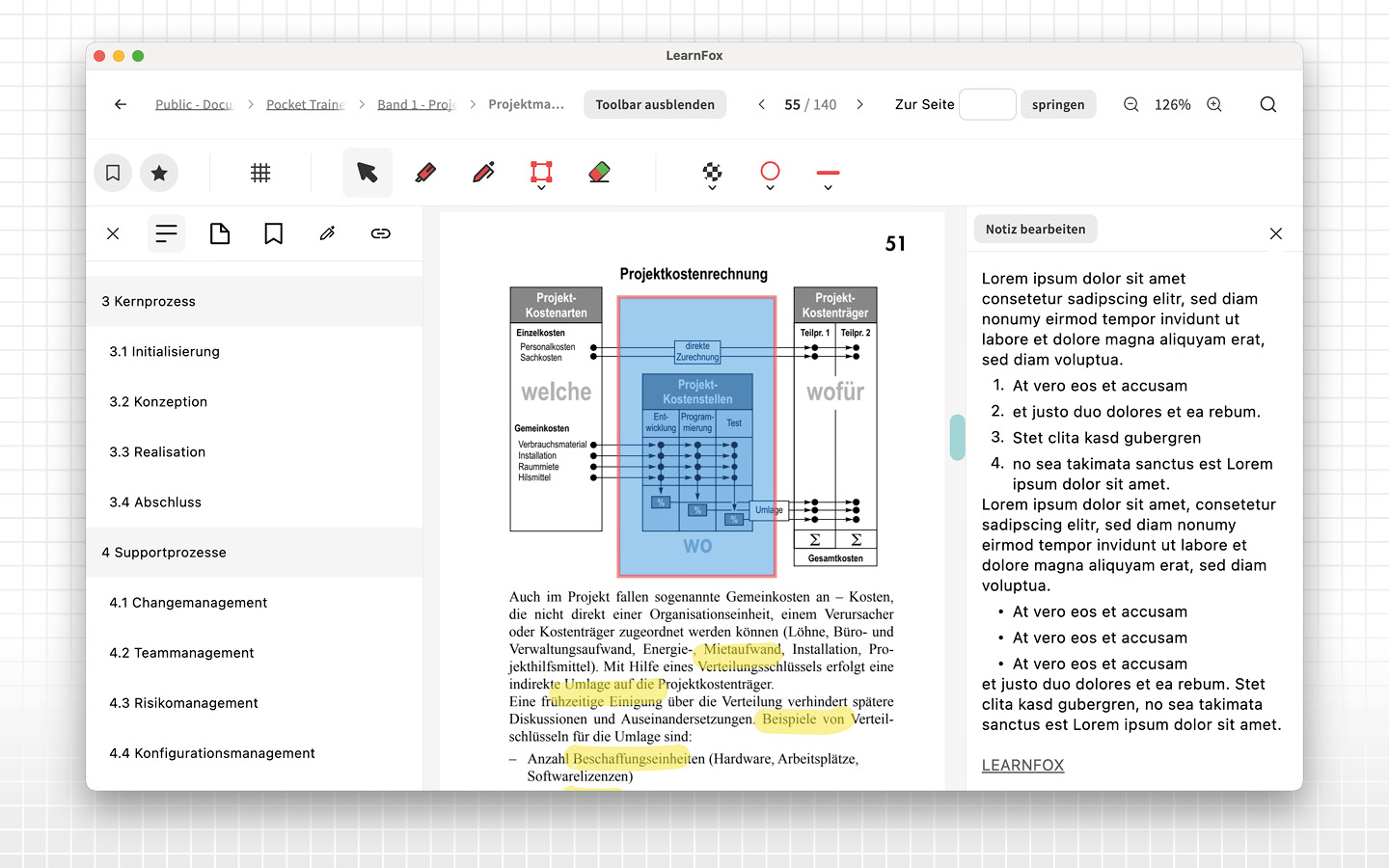Click the blue highlighted rectangle annotation
The image size is (1389, 868).
click(x=696, y=436)
